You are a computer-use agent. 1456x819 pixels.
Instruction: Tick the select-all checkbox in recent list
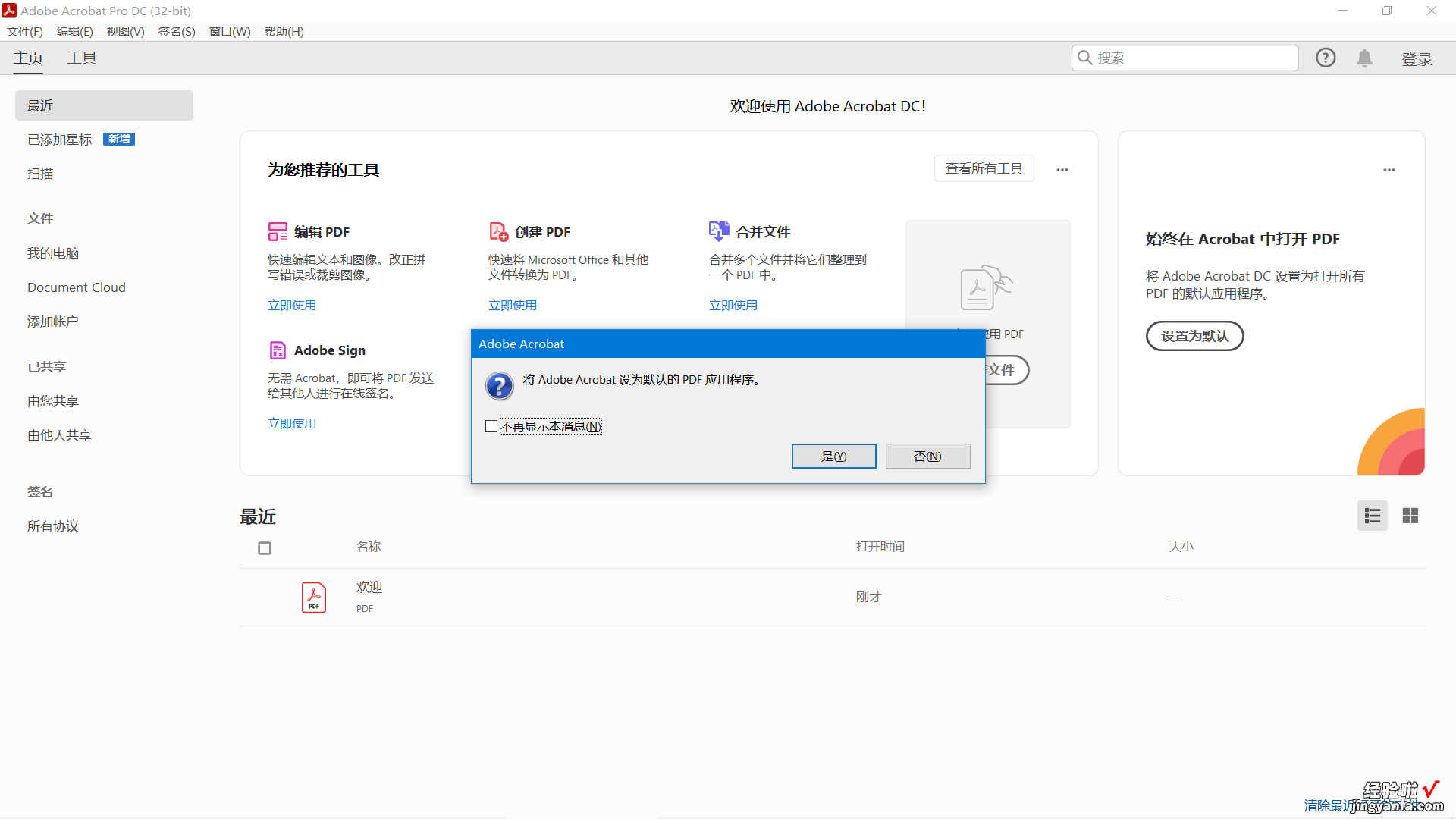pos(265,548)
